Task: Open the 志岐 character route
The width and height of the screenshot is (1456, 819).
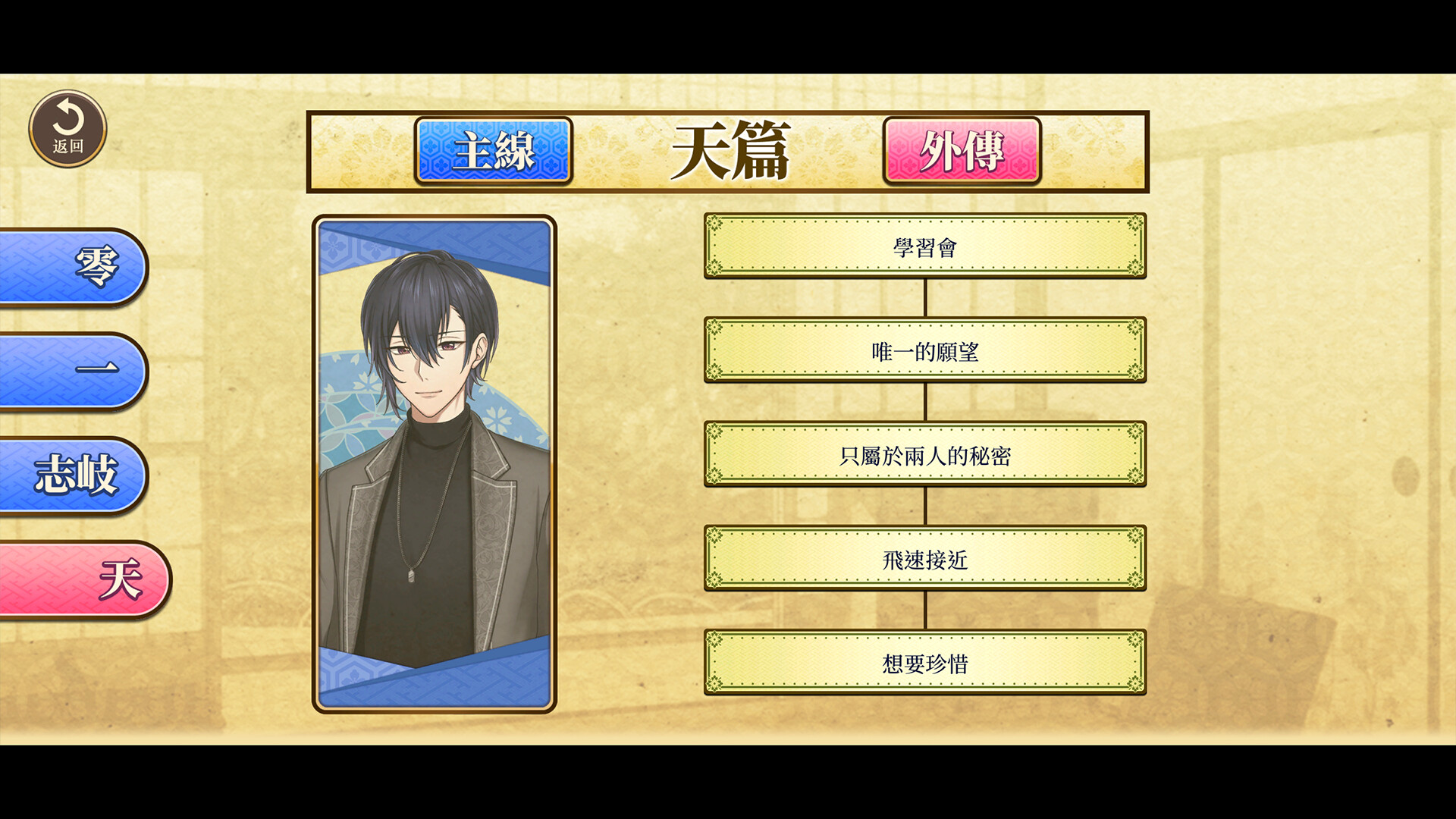Action: (x=74, y=475)
